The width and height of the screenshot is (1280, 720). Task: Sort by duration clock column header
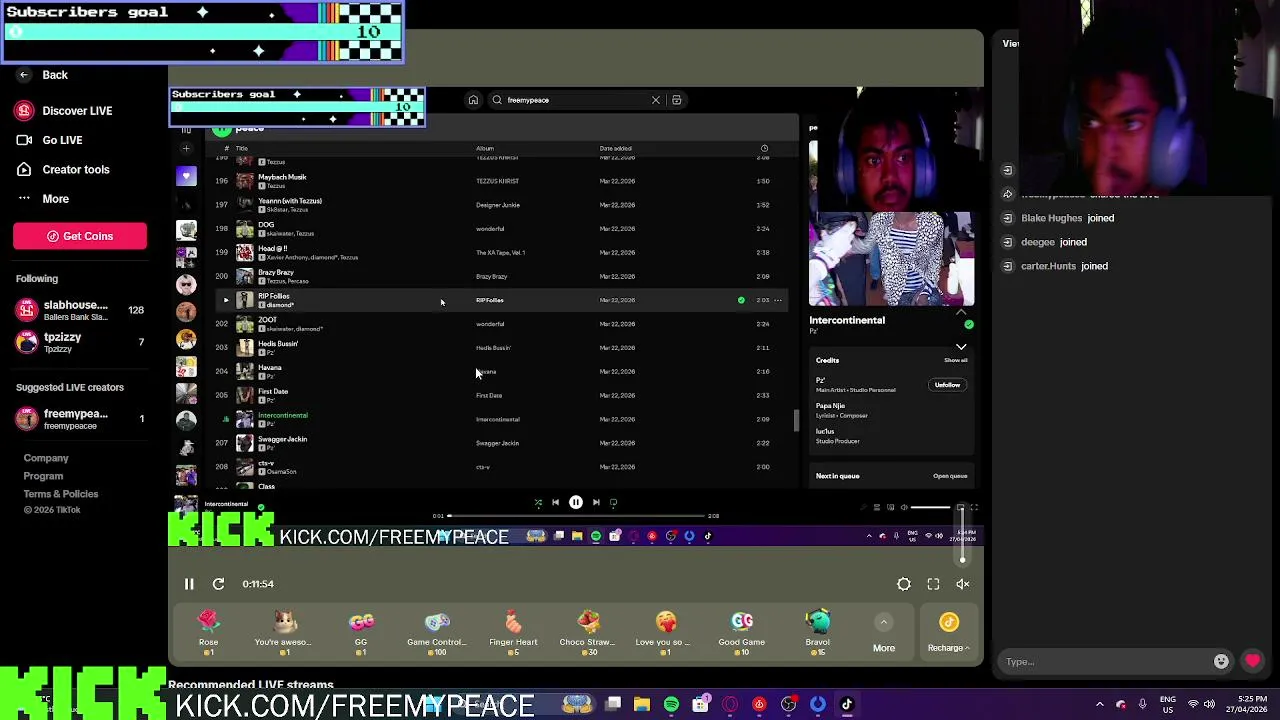click(764, 149)
